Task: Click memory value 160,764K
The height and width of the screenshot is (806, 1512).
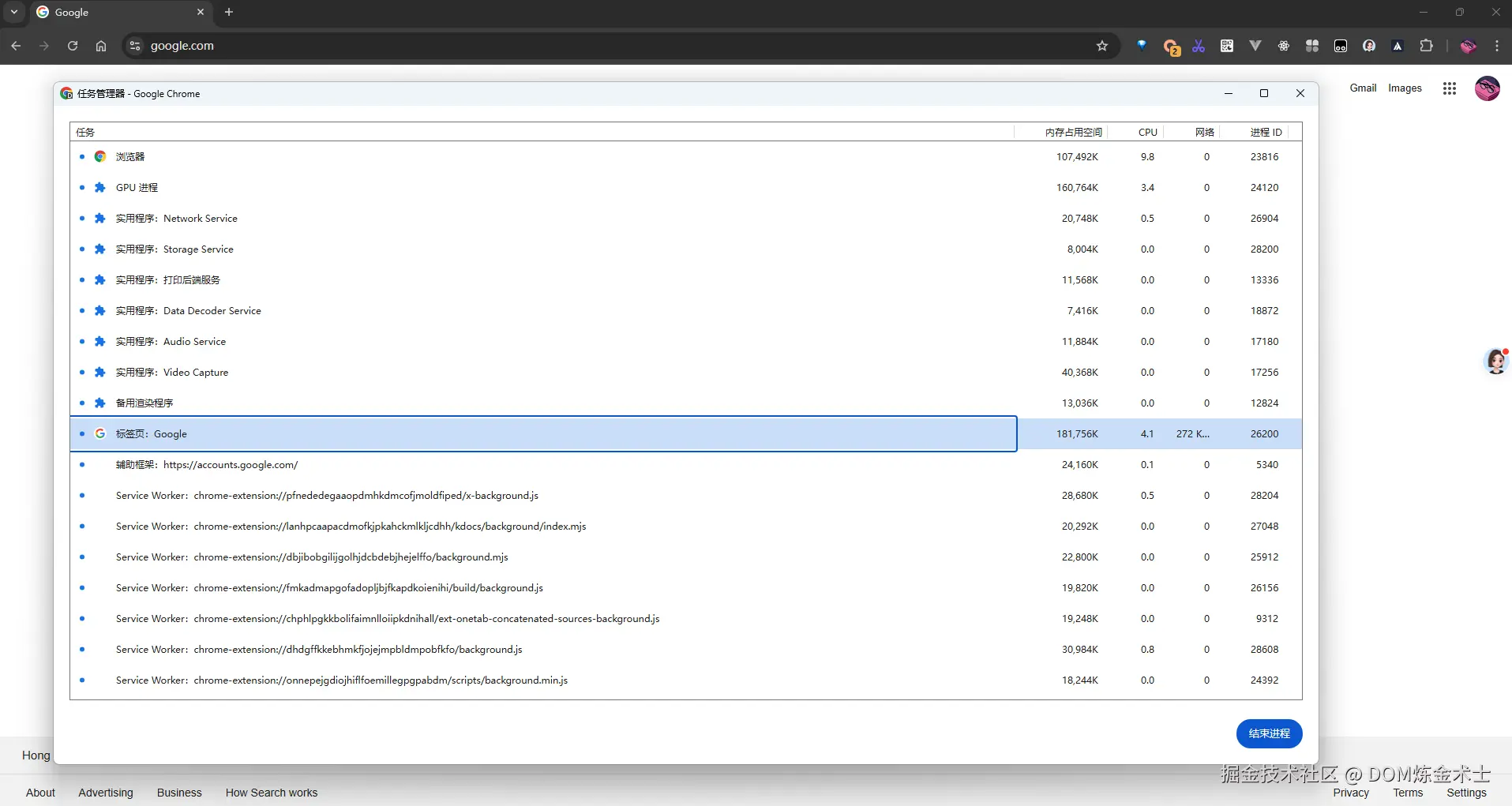Action: click(x=1077, y=187)
